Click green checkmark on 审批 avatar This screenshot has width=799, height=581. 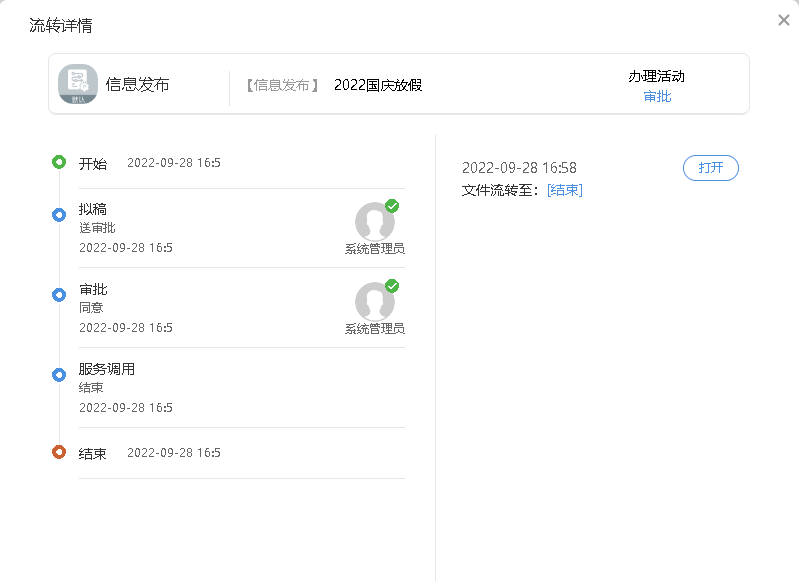[x=392, y=286]
